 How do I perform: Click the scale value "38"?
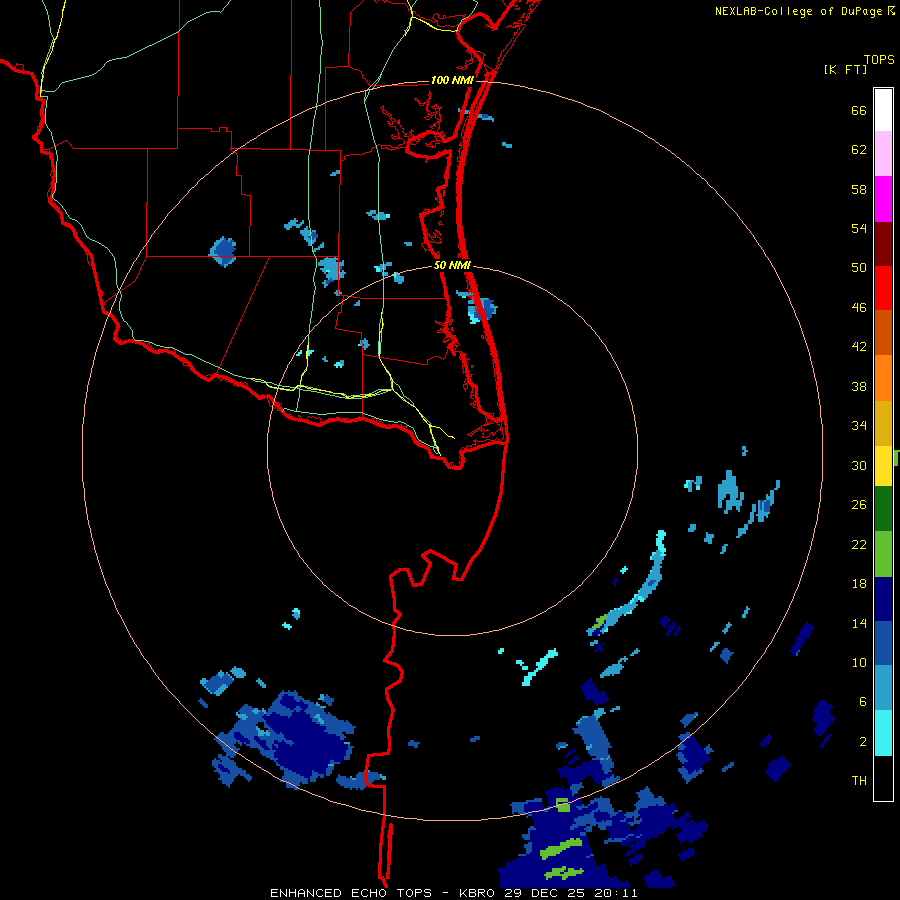click(859, 386)
